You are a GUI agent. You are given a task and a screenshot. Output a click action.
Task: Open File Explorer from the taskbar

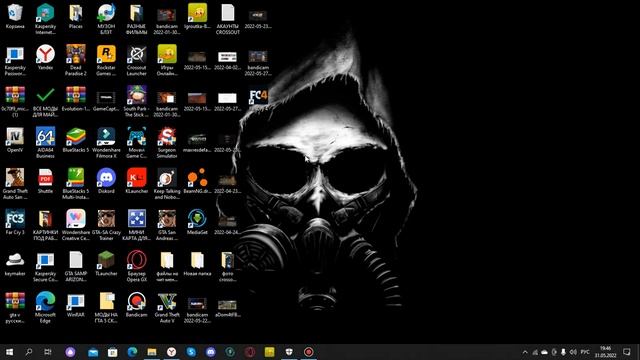click(152, 352)
